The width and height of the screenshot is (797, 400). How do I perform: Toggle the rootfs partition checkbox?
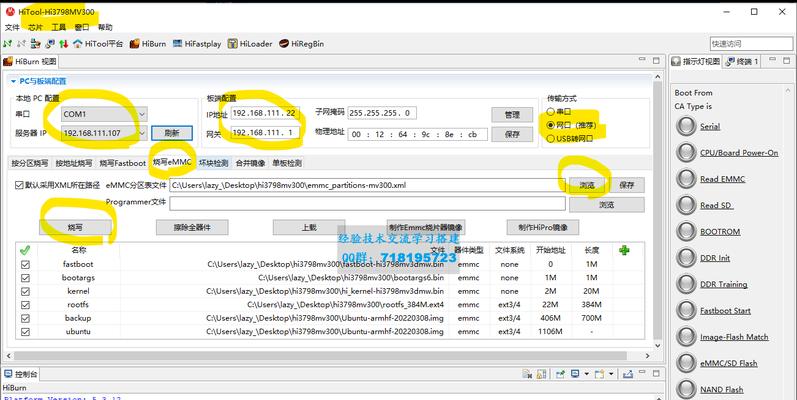[x=25, y=305]
